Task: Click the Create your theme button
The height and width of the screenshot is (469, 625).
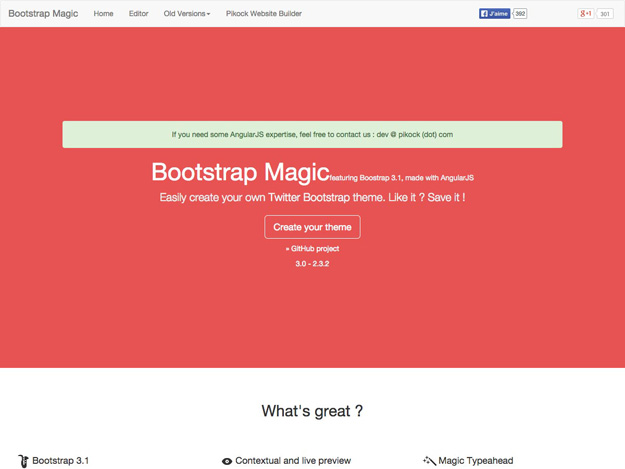Action: [x=312, y=227]
